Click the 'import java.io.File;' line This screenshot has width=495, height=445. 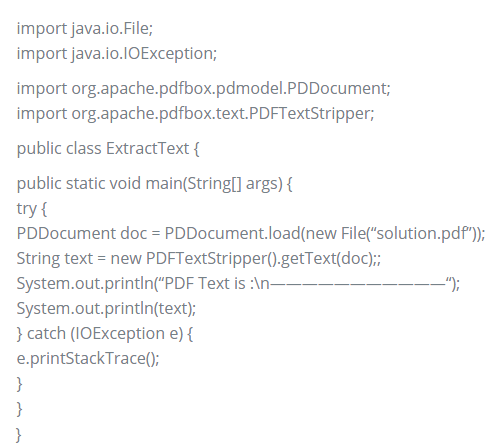[x=85, y=29]
